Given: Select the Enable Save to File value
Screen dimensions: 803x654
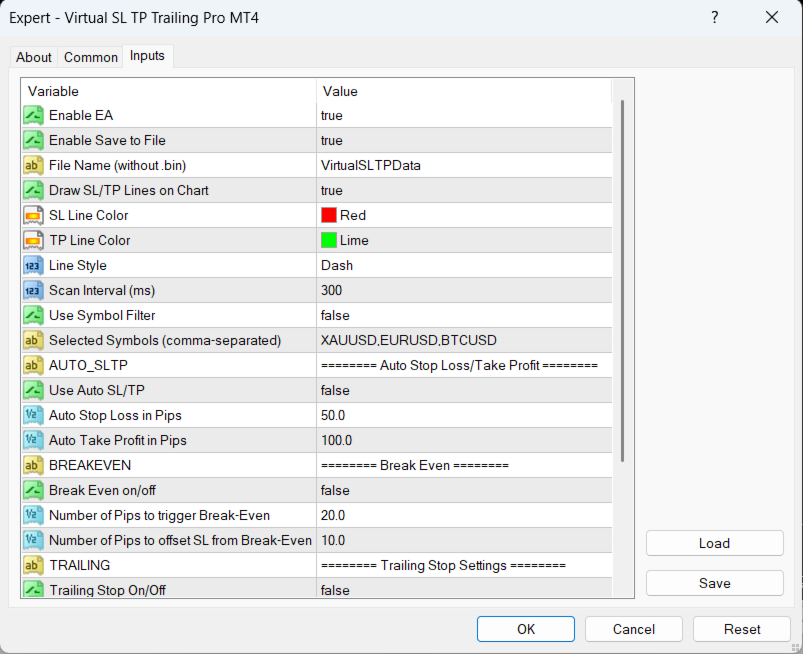Looking at the screenshot, I should (x=332, y=141).
